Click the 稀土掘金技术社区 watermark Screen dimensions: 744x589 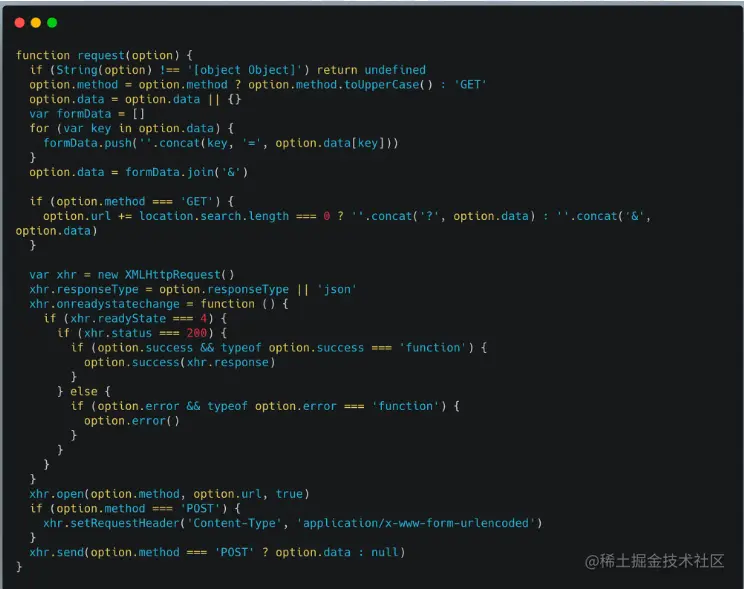661,561
